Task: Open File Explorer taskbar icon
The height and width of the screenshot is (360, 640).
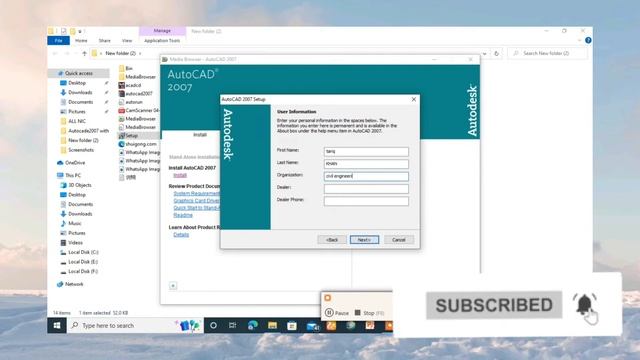Action: (x=272, y=325)
